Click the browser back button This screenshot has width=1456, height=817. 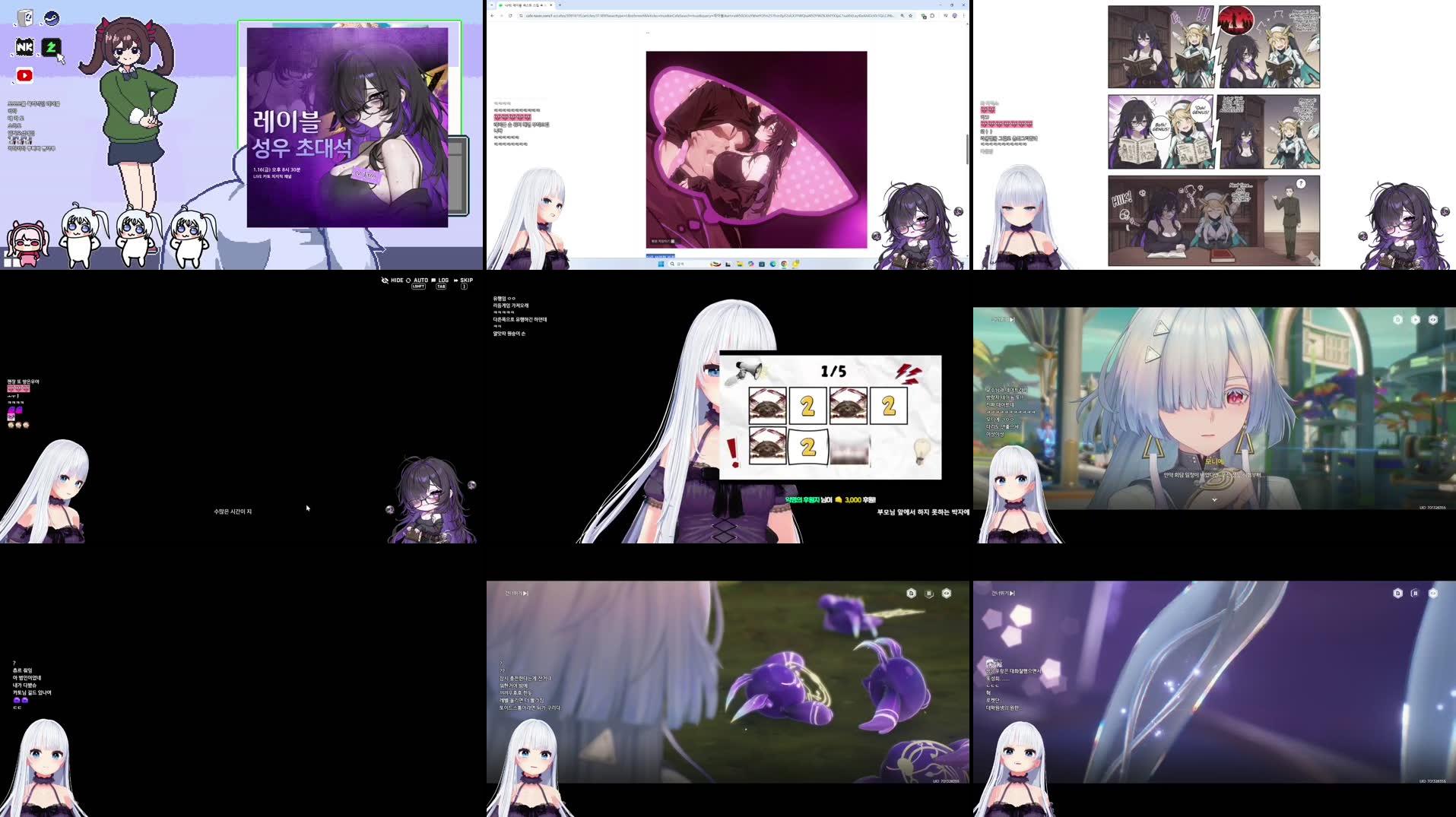493,16
